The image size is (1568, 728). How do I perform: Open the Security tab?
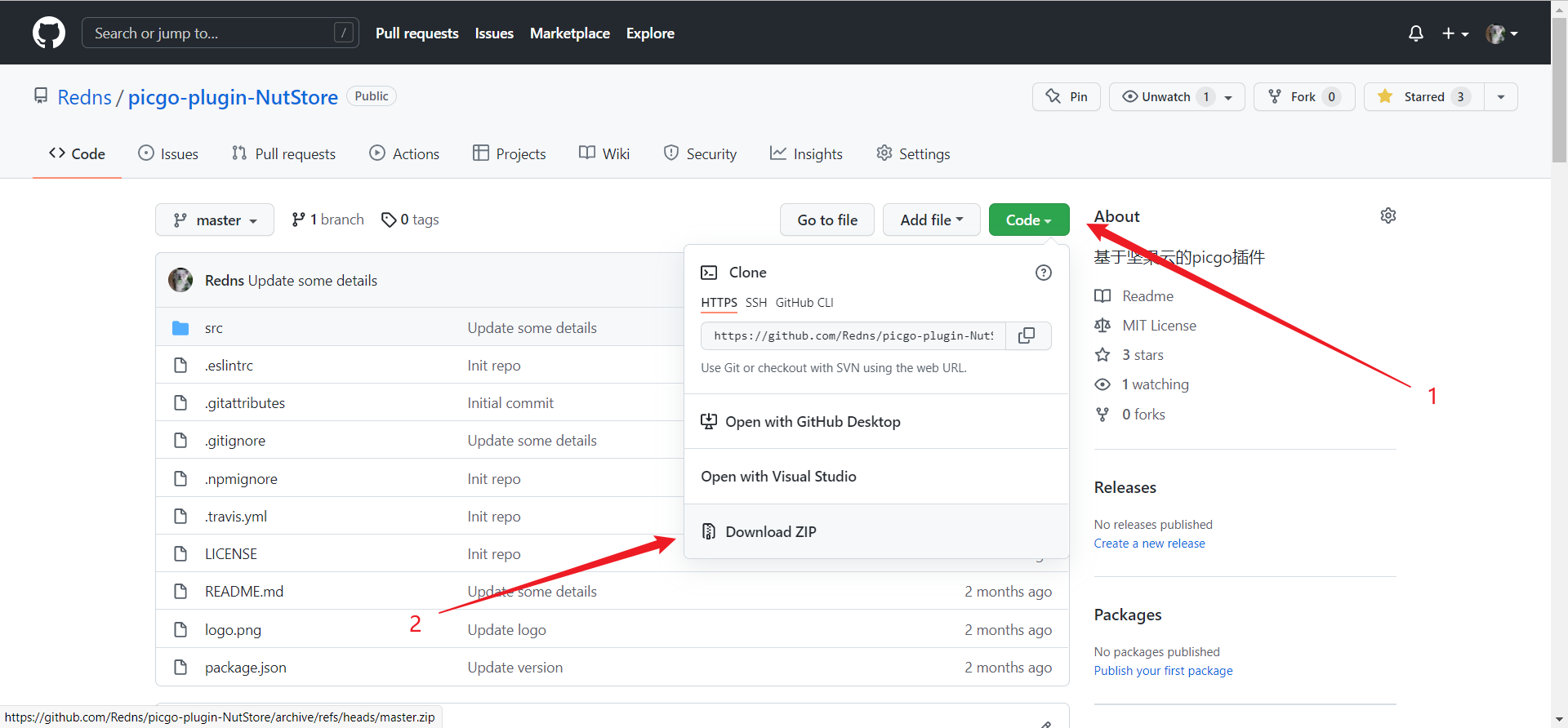(700, 153)
